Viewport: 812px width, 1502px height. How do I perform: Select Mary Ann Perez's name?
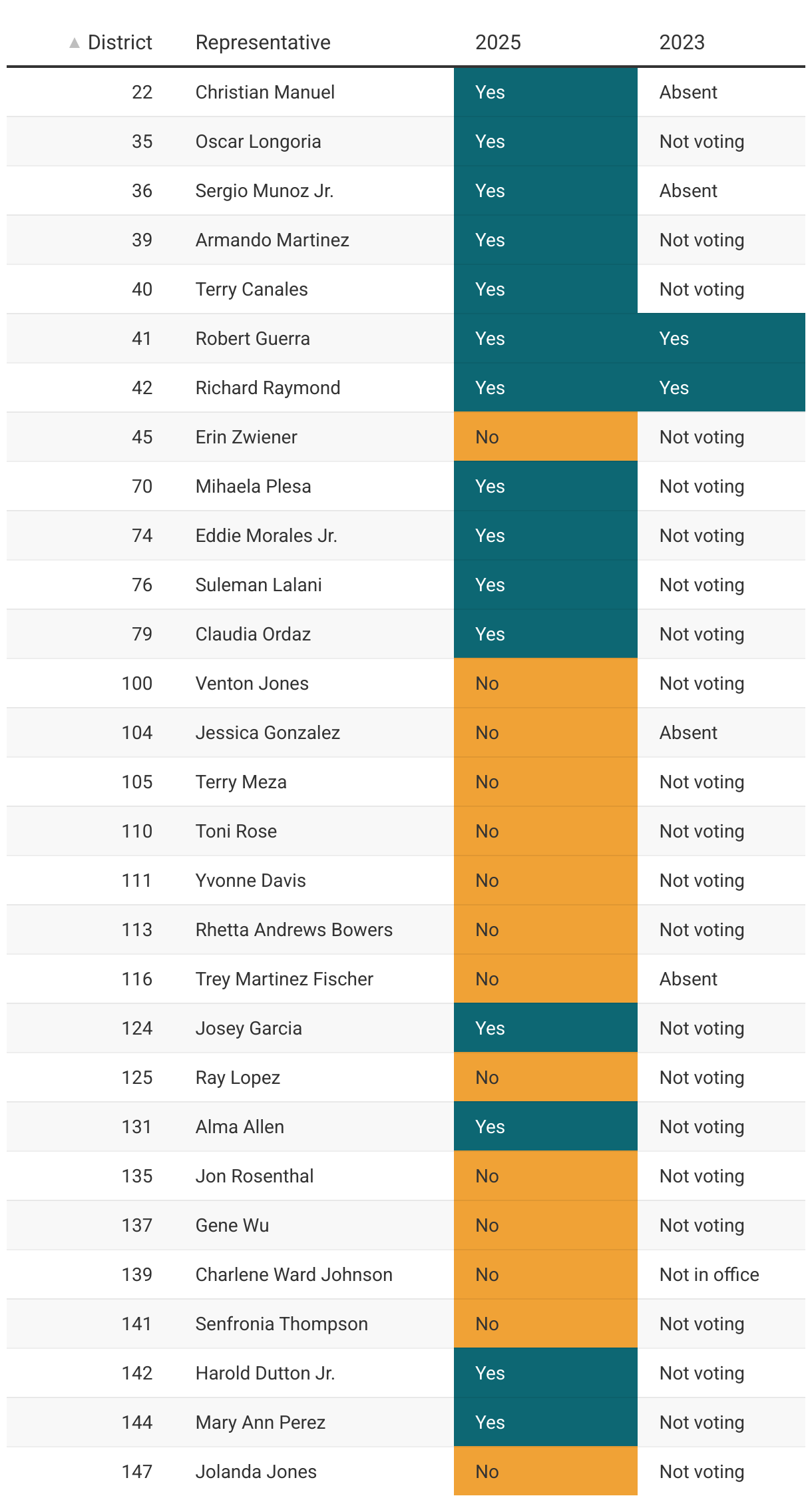(260, 1422)
